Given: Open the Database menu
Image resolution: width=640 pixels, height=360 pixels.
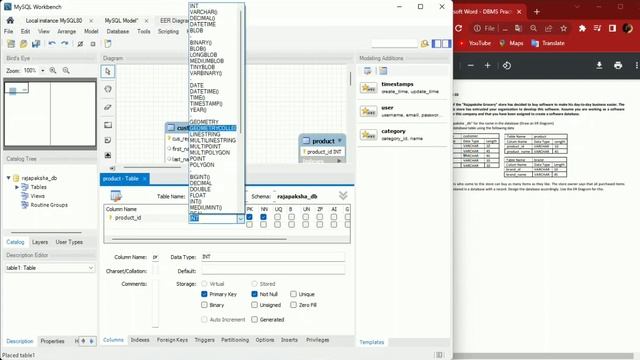Looking at the screenshot, I should click(x=118, y=31).
